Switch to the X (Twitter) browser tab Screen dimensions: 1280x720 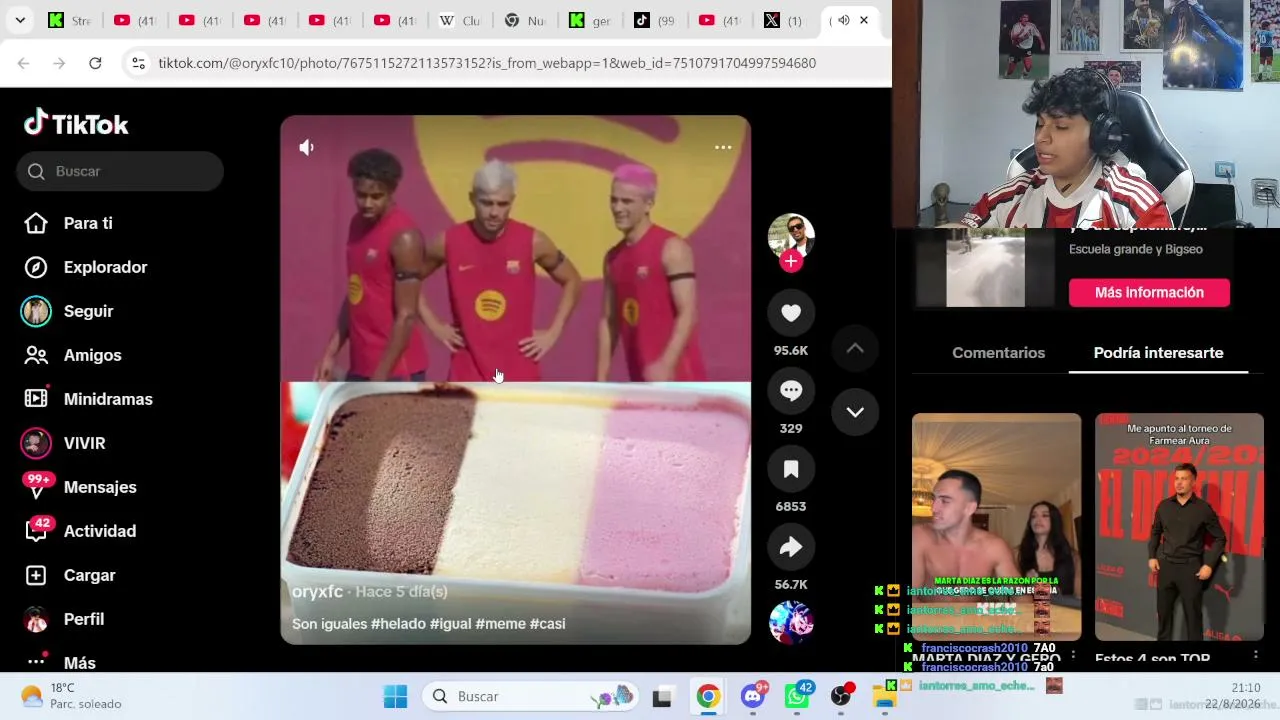pos(783,20)
